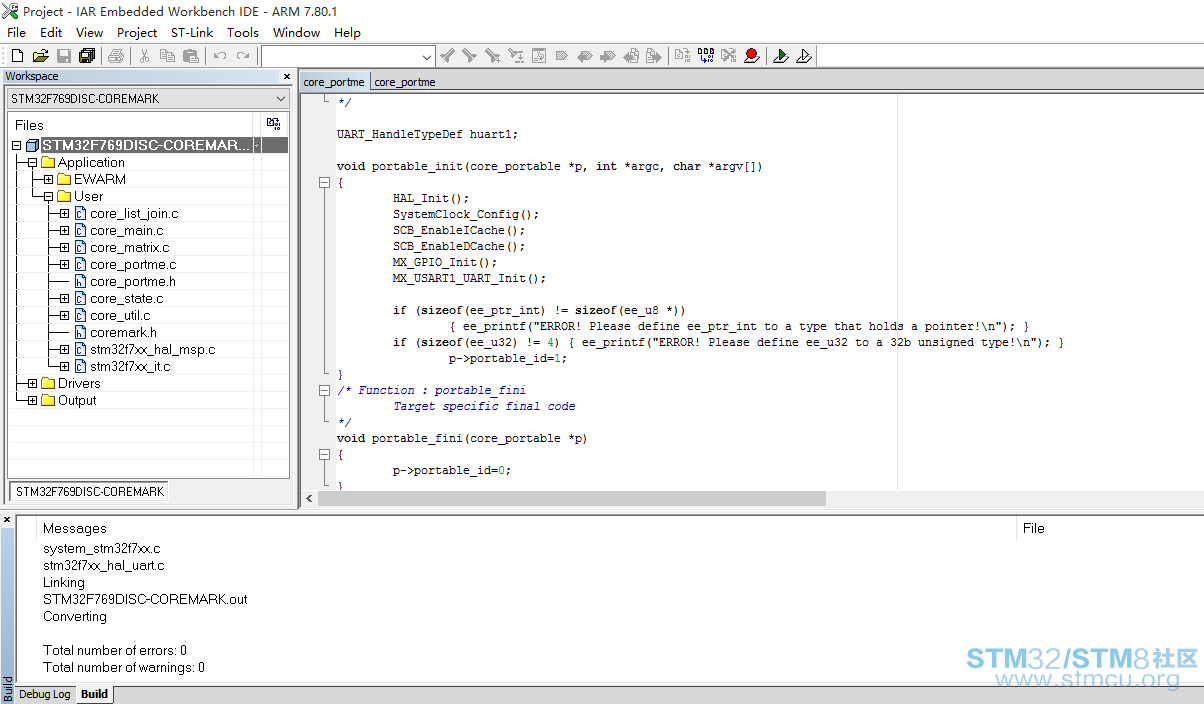Open the File menu

point(17,32)
